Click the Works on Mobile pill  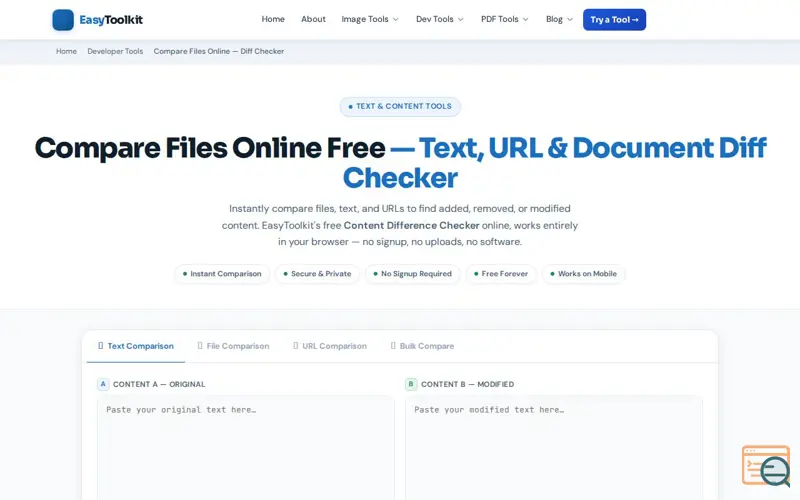[583, 274]
